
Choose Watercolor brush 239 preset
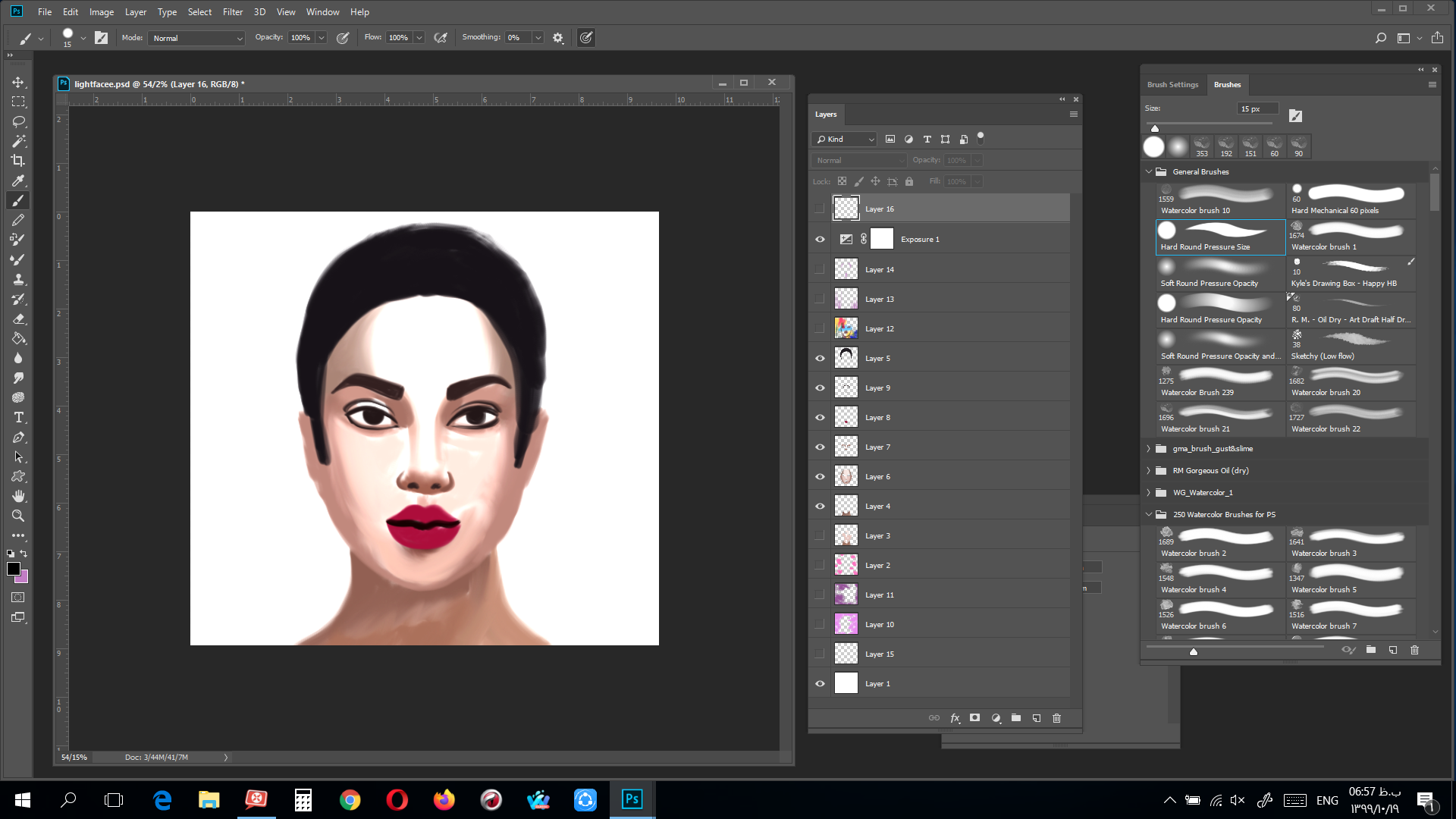tap(1220, 383)
